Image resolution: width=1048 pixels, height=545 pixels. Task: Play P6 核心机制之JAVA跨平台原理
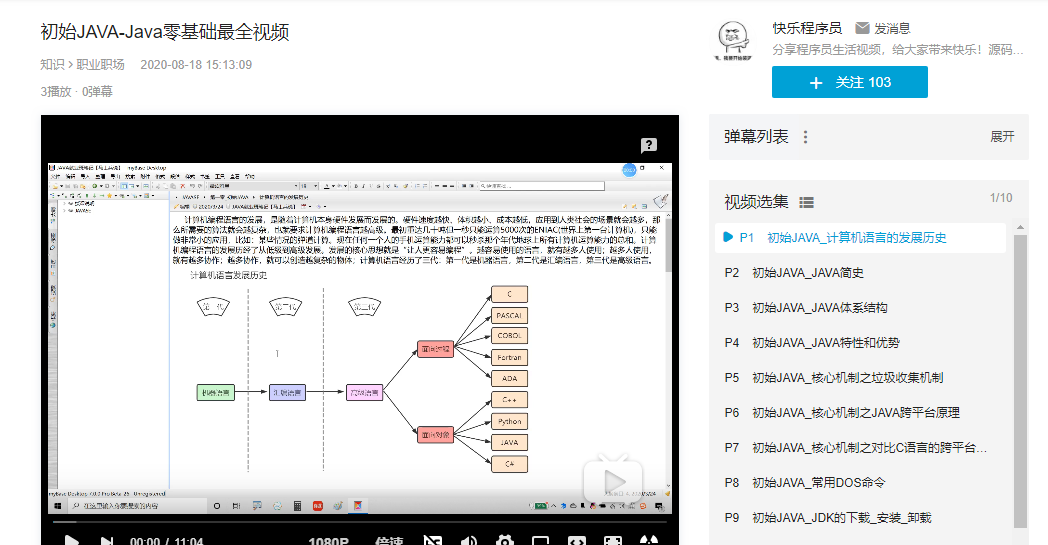pyautogui.click(x=860, y=413)
